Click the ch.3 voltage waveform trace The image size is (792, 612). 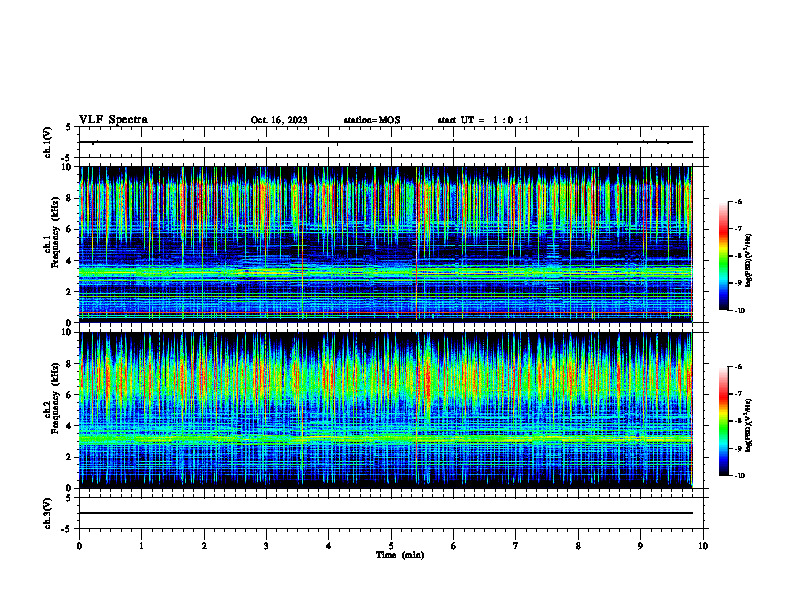point(385,513)
